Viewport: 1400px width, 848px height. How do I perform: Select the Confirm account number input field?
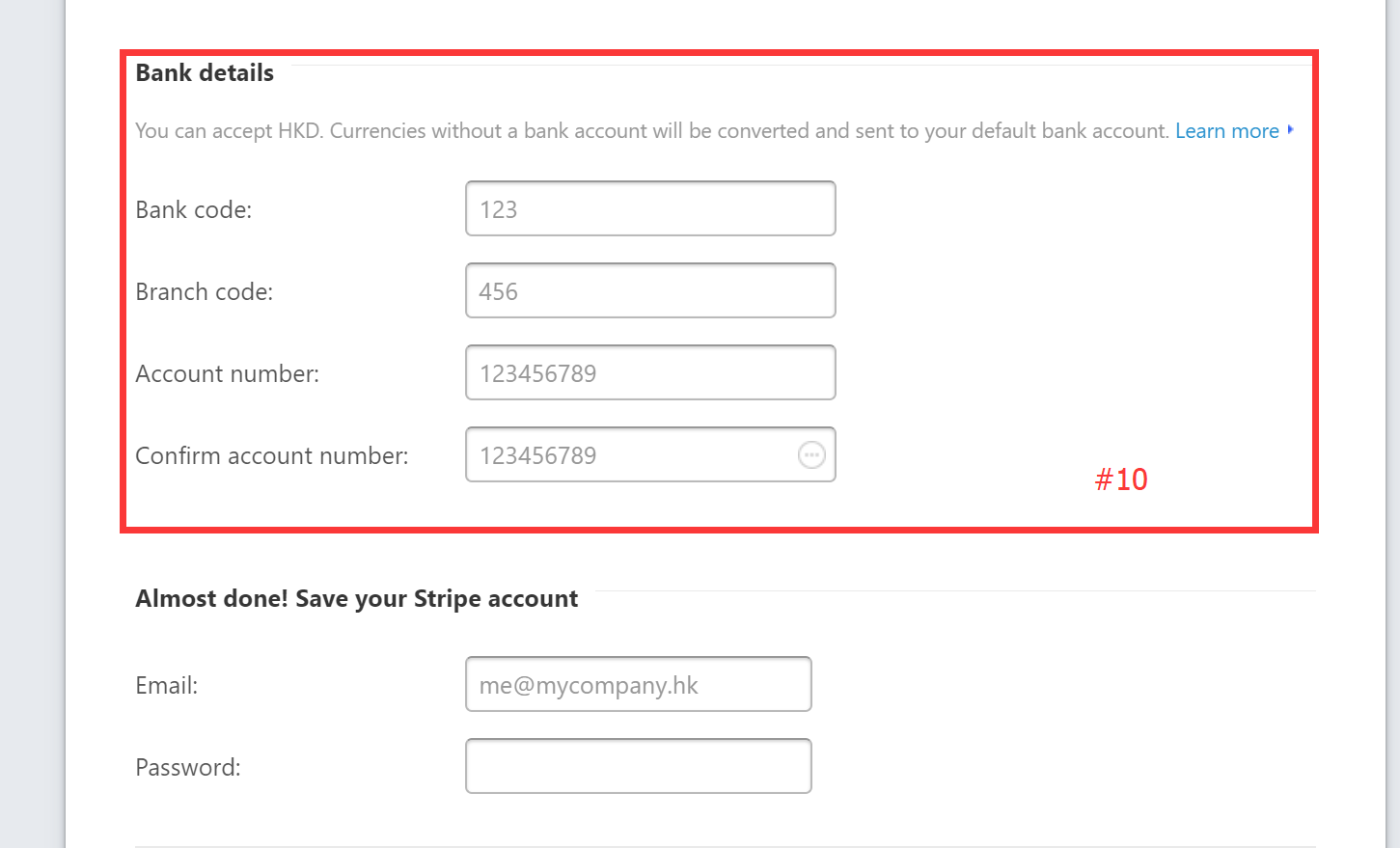pyautogui.click(x=650, y=454)
